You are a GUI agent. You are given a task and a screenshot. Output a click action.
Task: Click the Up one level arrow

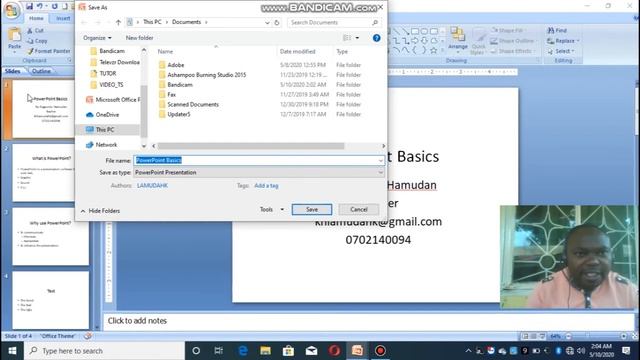click(x=118, y=22)
